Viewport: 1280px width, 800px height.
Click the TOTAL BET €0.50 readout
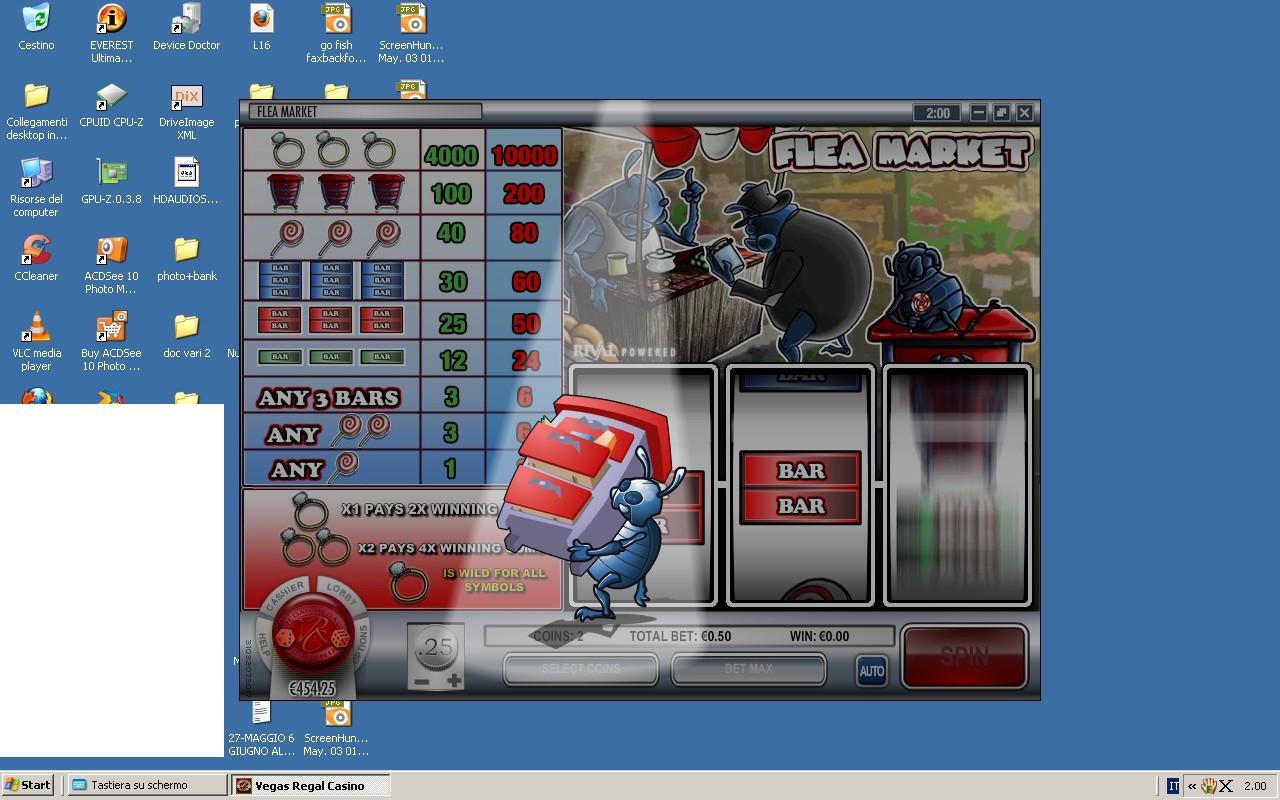680,636
